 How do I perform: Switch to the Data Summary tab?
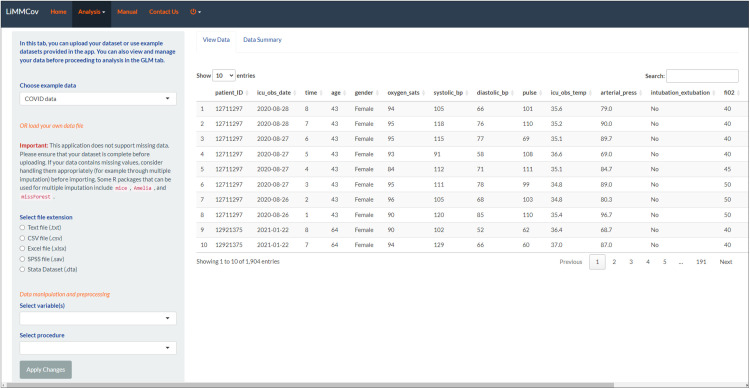(262, 40)
